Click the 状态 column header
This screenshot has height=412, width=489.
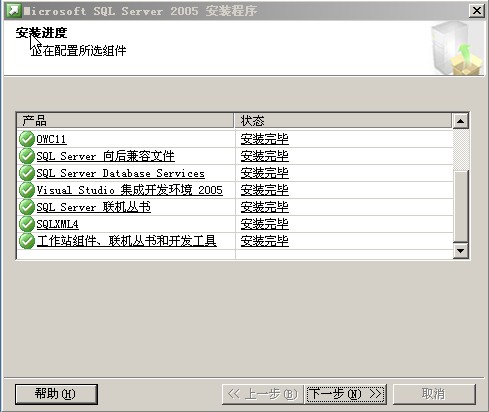point(344,120)
